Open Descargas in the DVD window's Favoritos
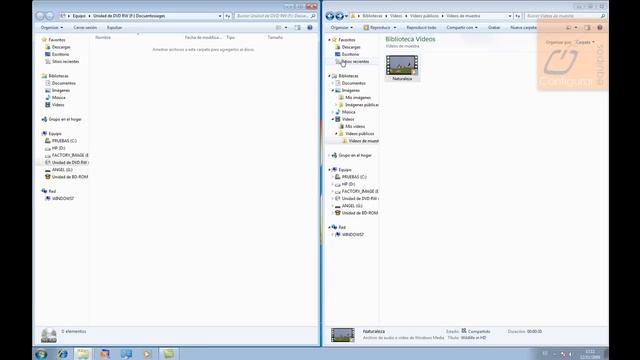The width and height of the screenshot is (640, 360). [x=61, y=47]
